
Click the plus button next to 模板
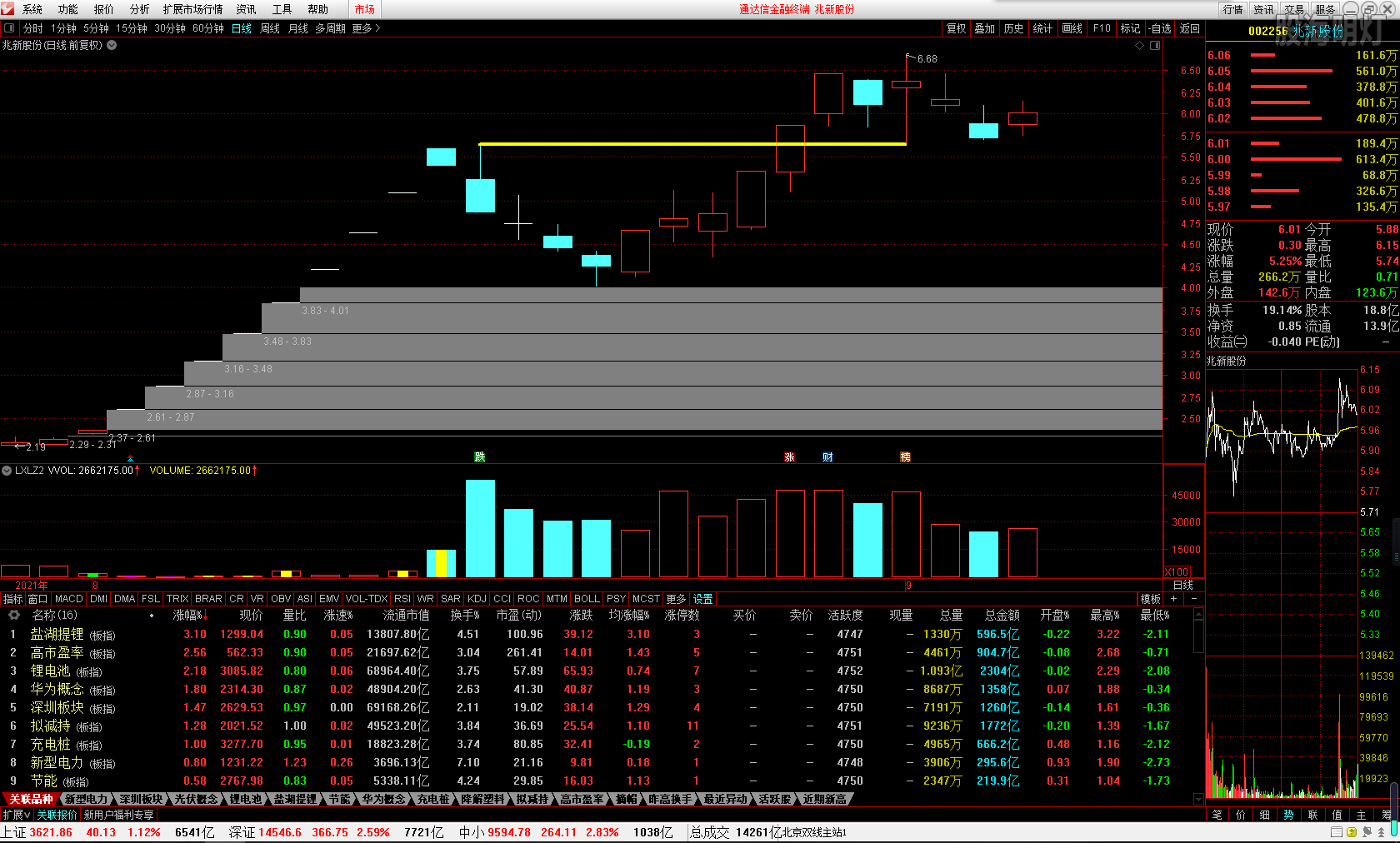(x=1173, y=599)
